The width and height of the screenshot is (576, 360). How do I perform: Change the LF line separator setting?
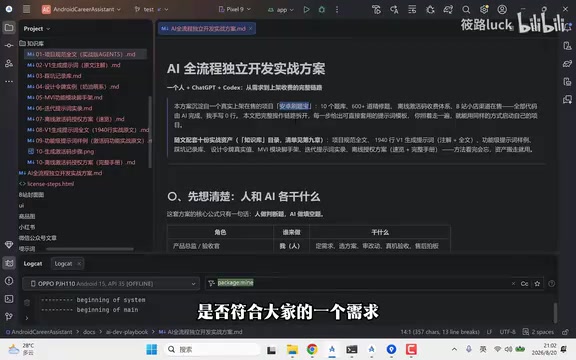[489, 332]
